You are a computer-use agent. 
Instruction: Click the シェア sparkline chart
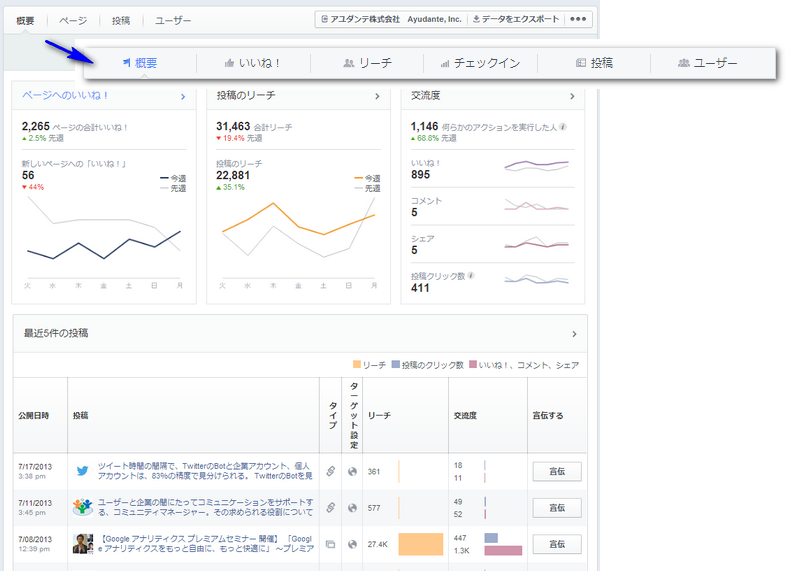click(536, 242)
